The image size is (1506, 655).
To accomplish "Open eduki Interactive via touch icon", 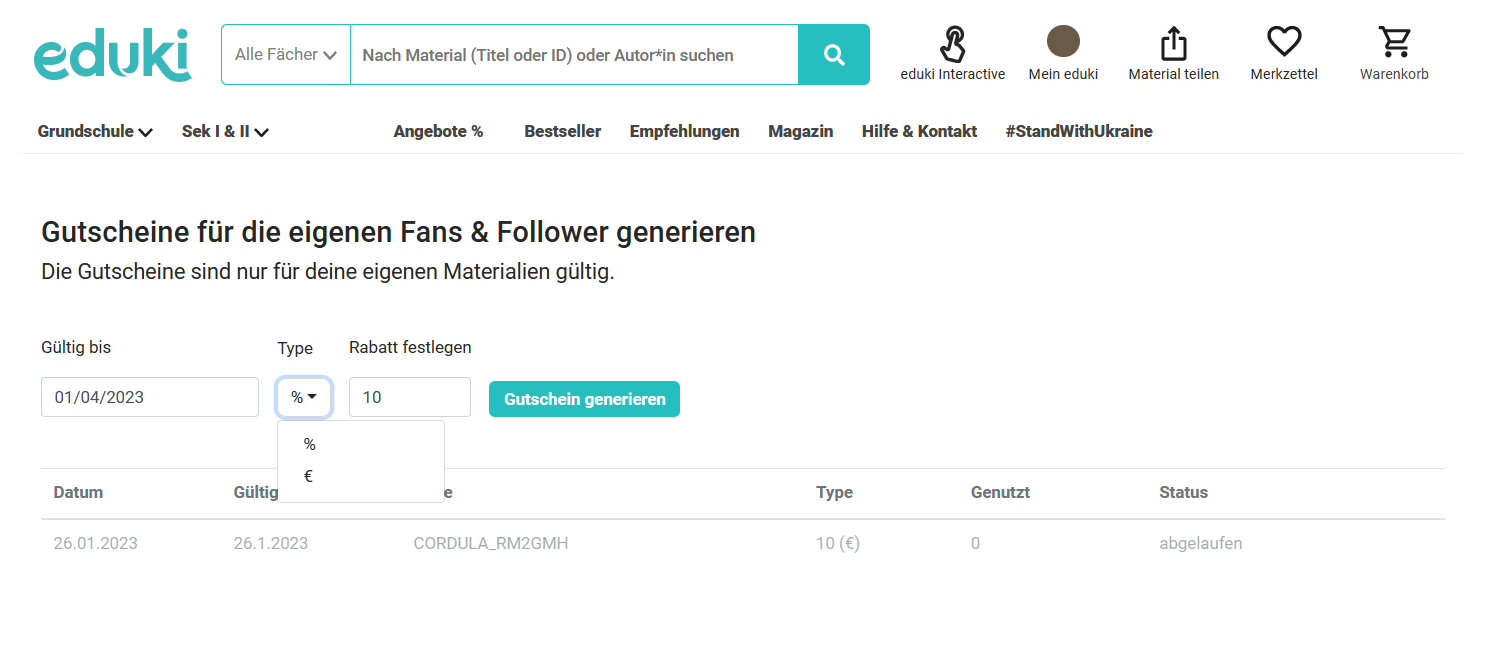I will (x=953, y=44).
